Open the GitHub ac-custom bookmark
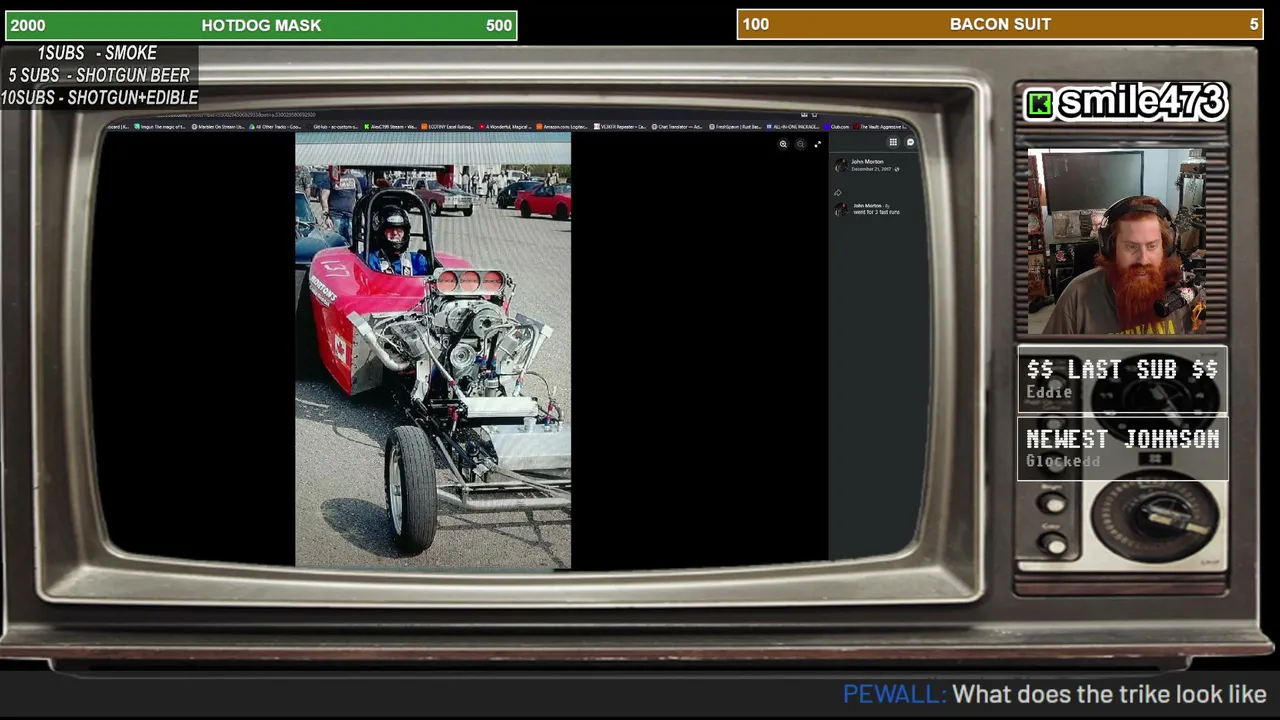 point(334,127)
